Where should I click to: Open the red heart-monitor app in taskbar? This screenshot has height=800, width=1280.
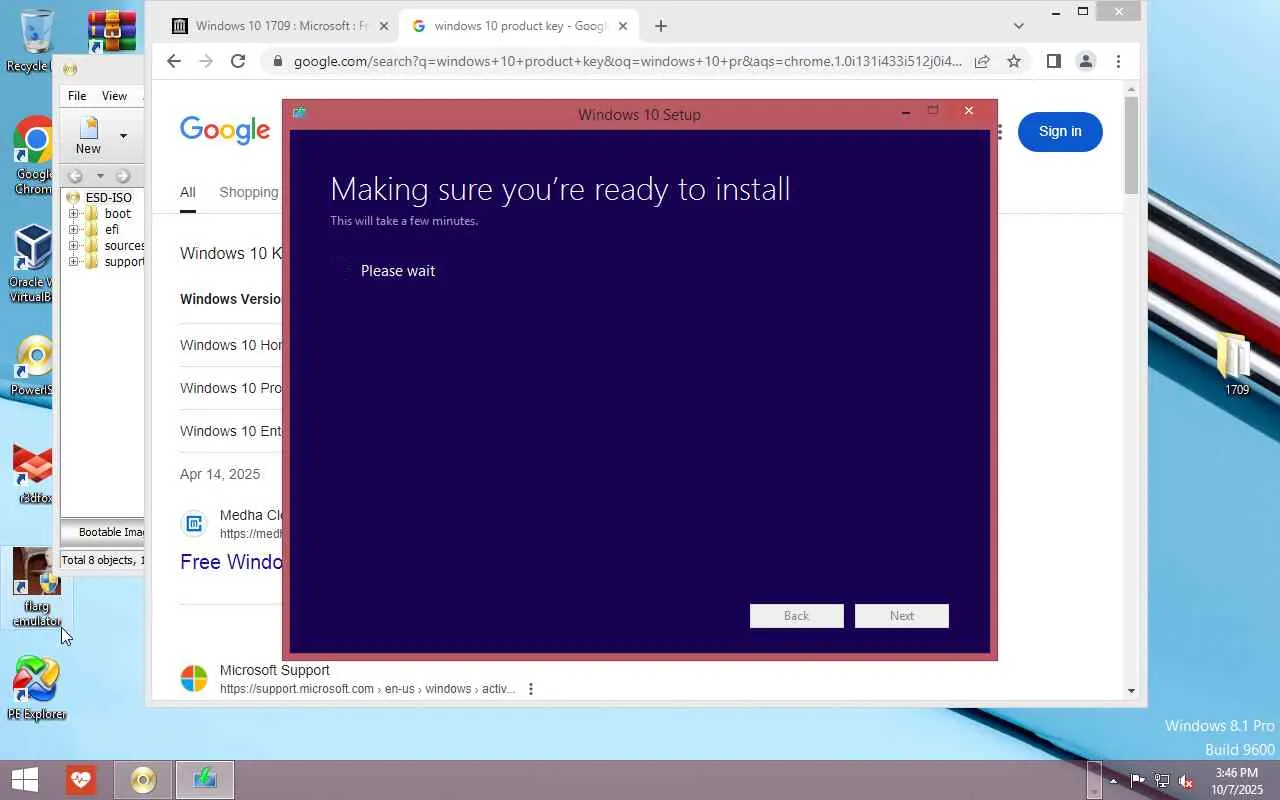[81, 780]
